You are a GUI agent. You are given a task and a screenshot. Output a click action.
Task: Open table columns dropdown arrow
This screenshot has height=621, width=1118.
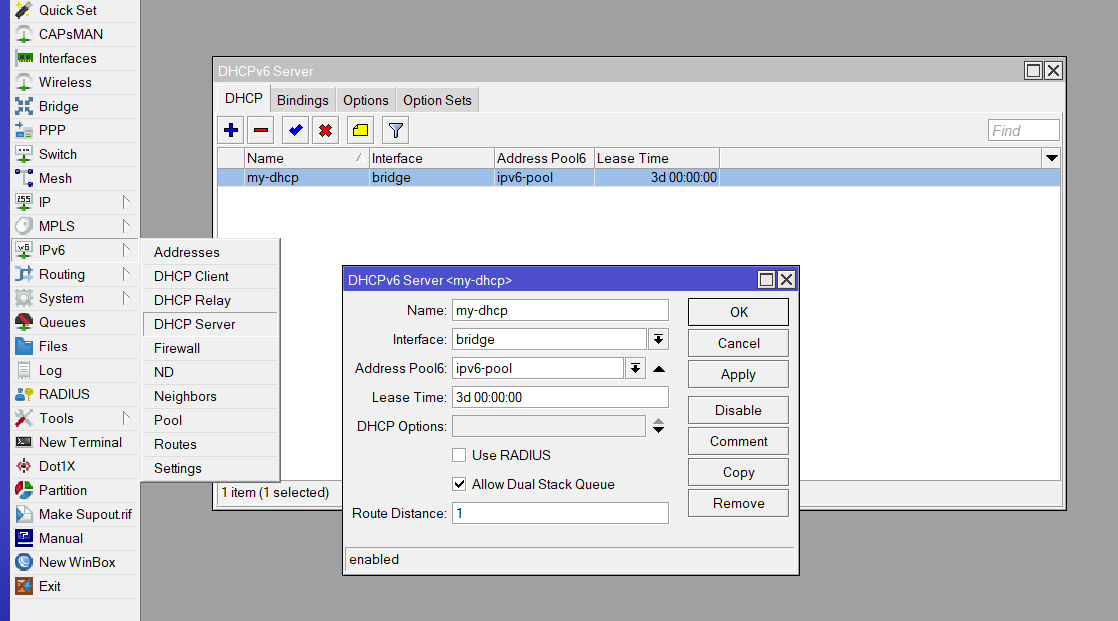pyautogui.click(x=1051, y=158)
